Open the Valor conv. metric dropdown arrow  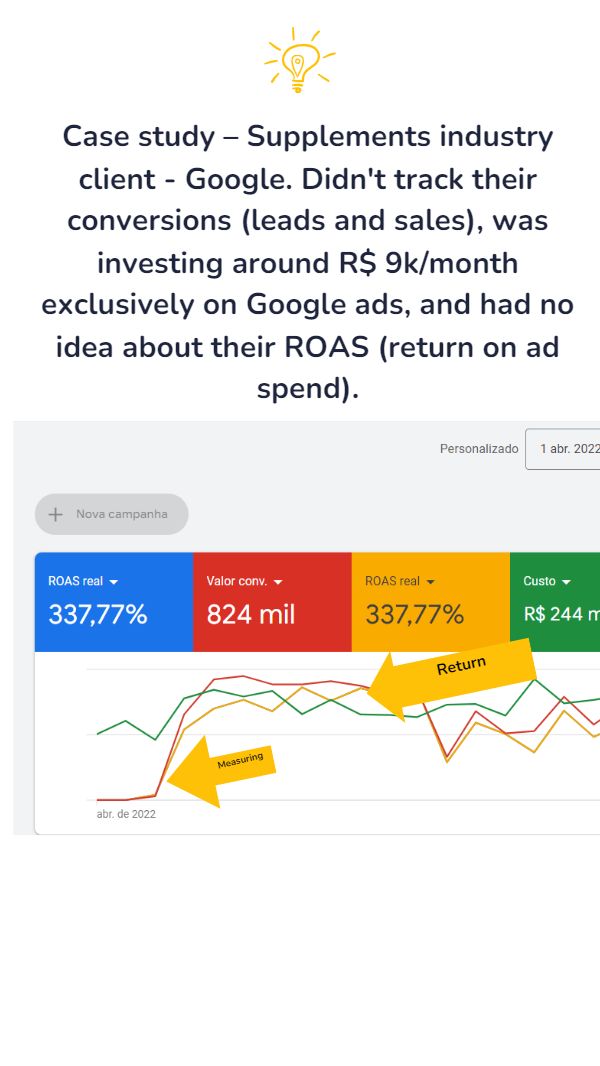pos(277,582)
